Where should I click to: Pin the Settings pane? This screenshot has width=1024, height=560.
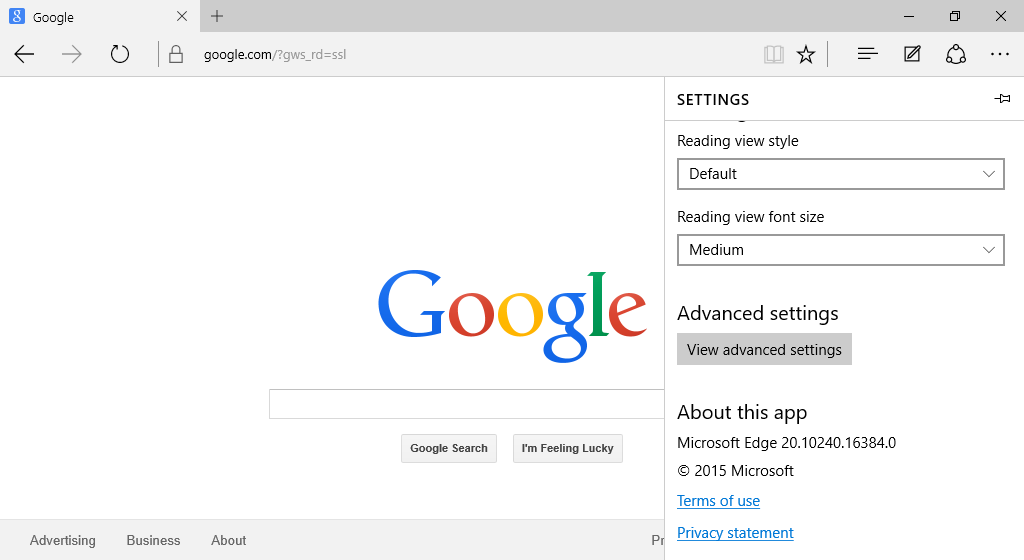click(1002, 99)
